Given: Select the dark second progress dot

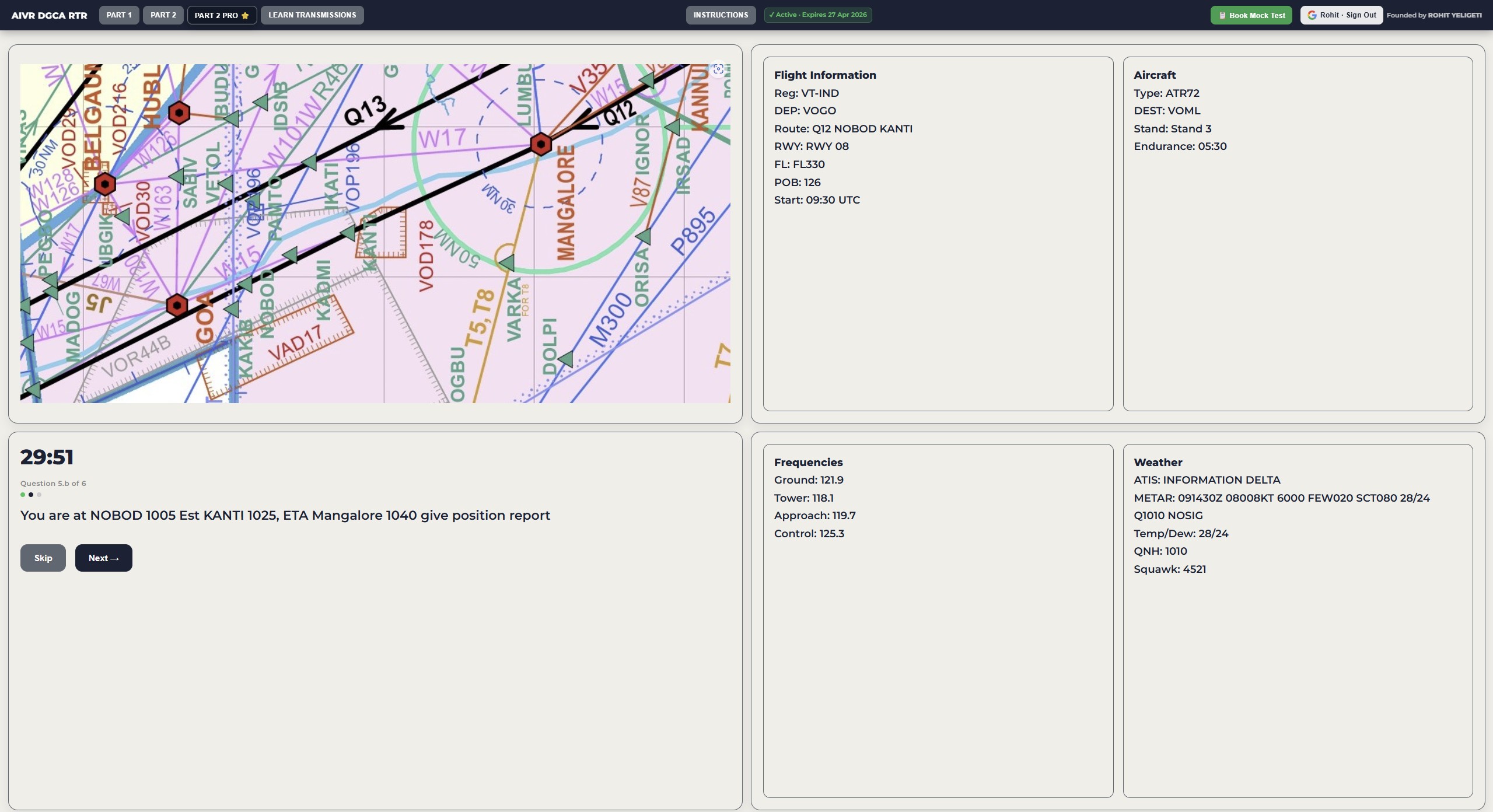Looking at the screenshot, I should [31, 494].
